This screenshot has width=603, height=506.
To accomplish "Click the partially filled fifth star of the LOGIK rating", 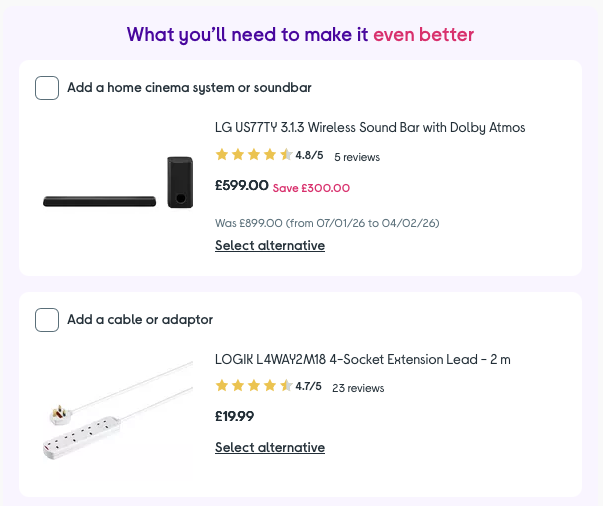I will (x=286, y=386).
